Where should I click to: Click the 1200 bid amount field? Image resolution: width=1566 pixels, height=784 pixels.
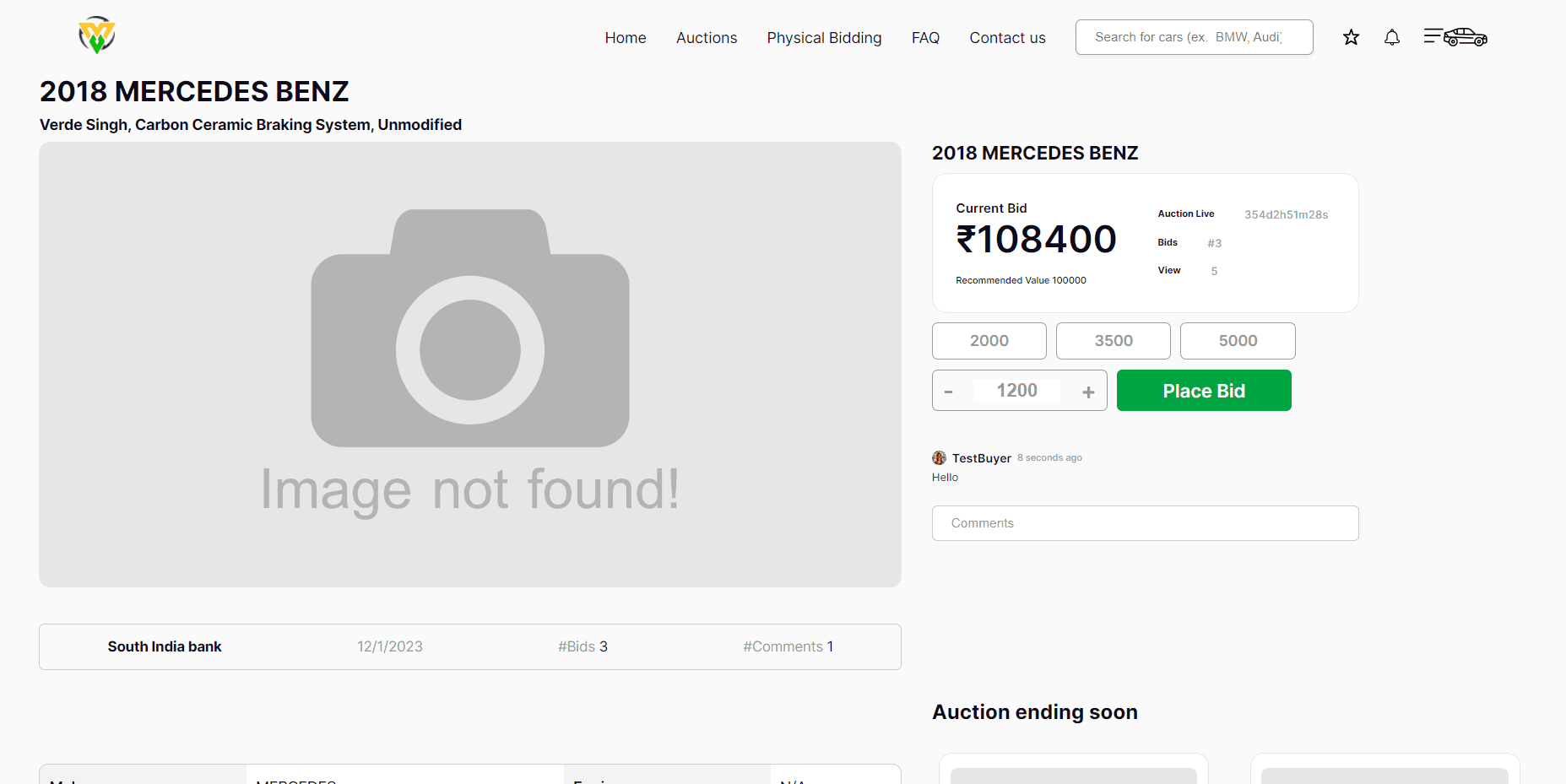[x=1016, y=391]
